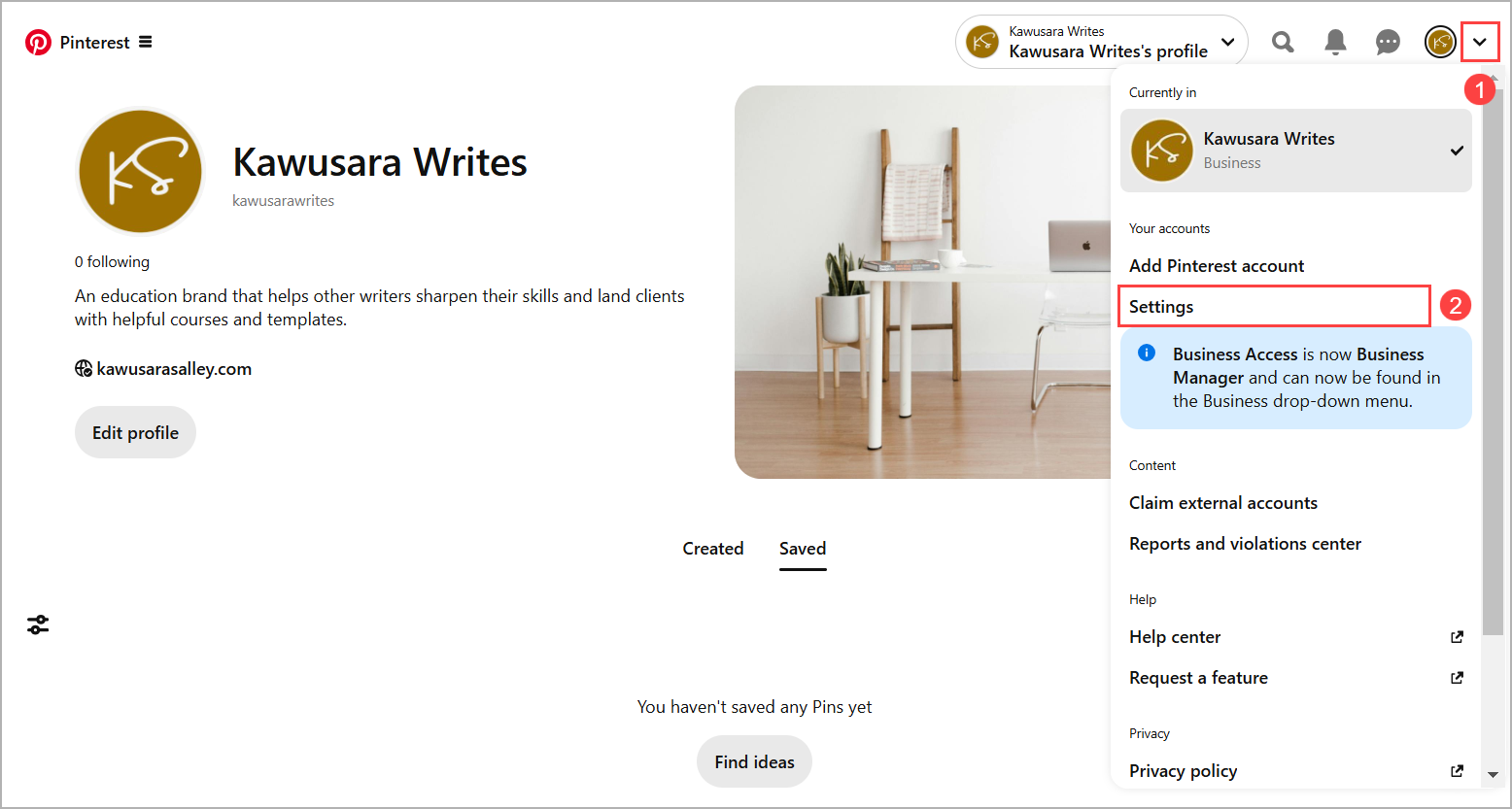Switch to the Created tab

click(x=713, y=549)
